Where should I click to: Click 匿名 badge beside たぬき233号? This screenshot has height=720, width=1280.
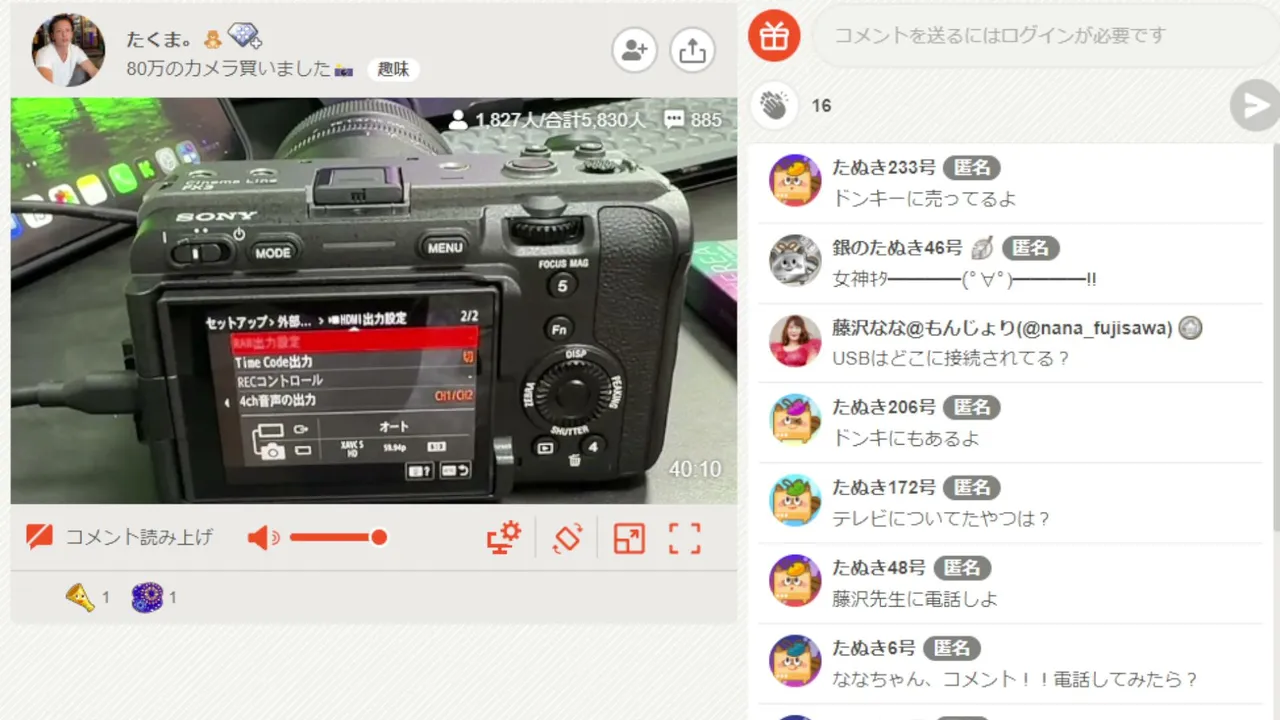(x=972, y=168)
